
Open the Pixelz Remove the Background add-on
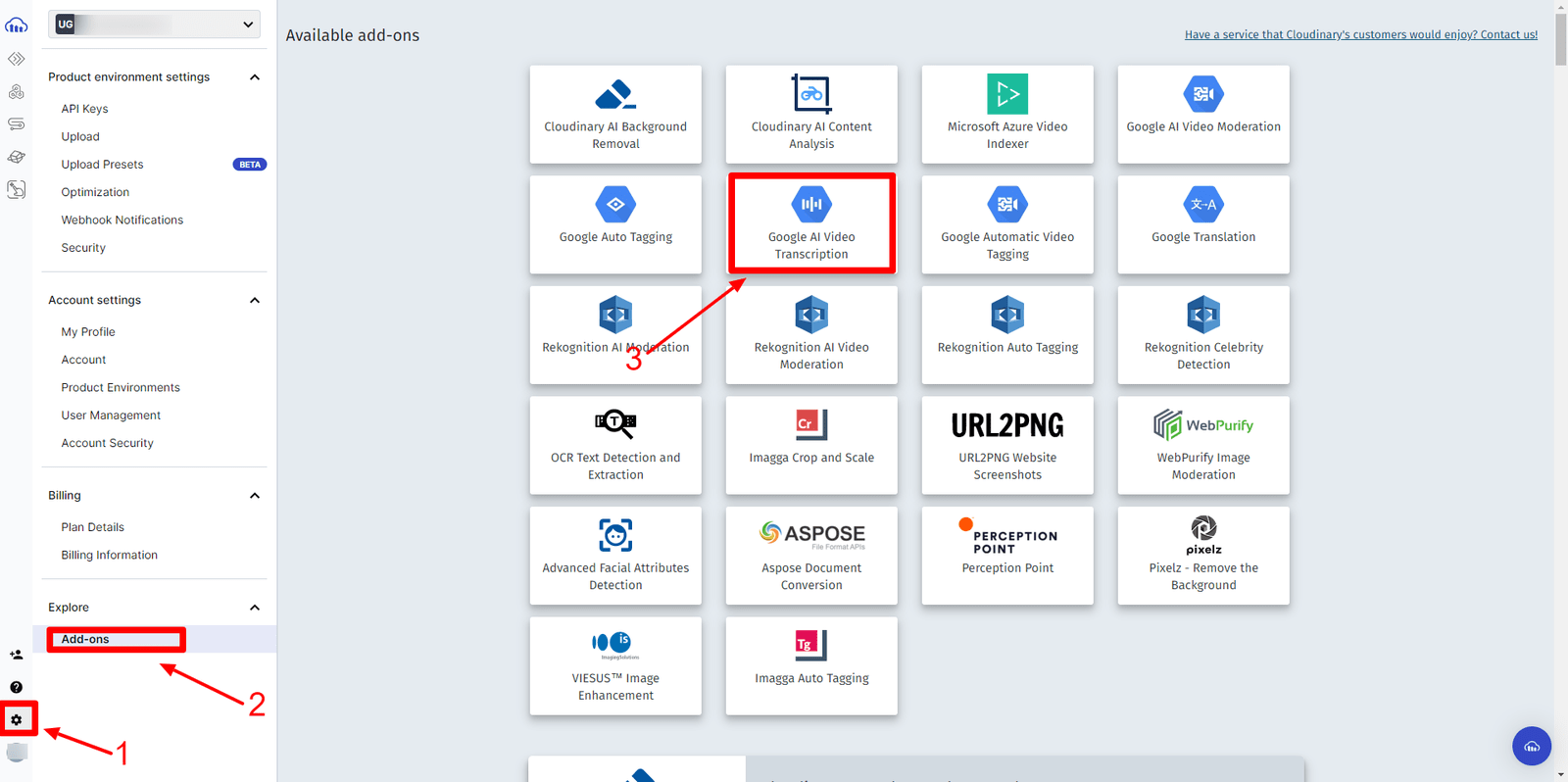(1203, 556)
